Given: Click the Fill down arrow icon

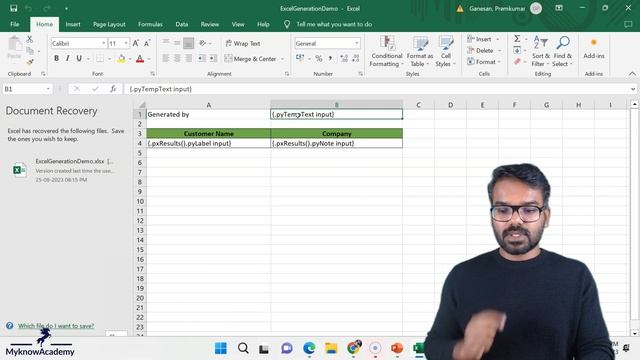Looking at the screenshot, I should pos(517,50).
